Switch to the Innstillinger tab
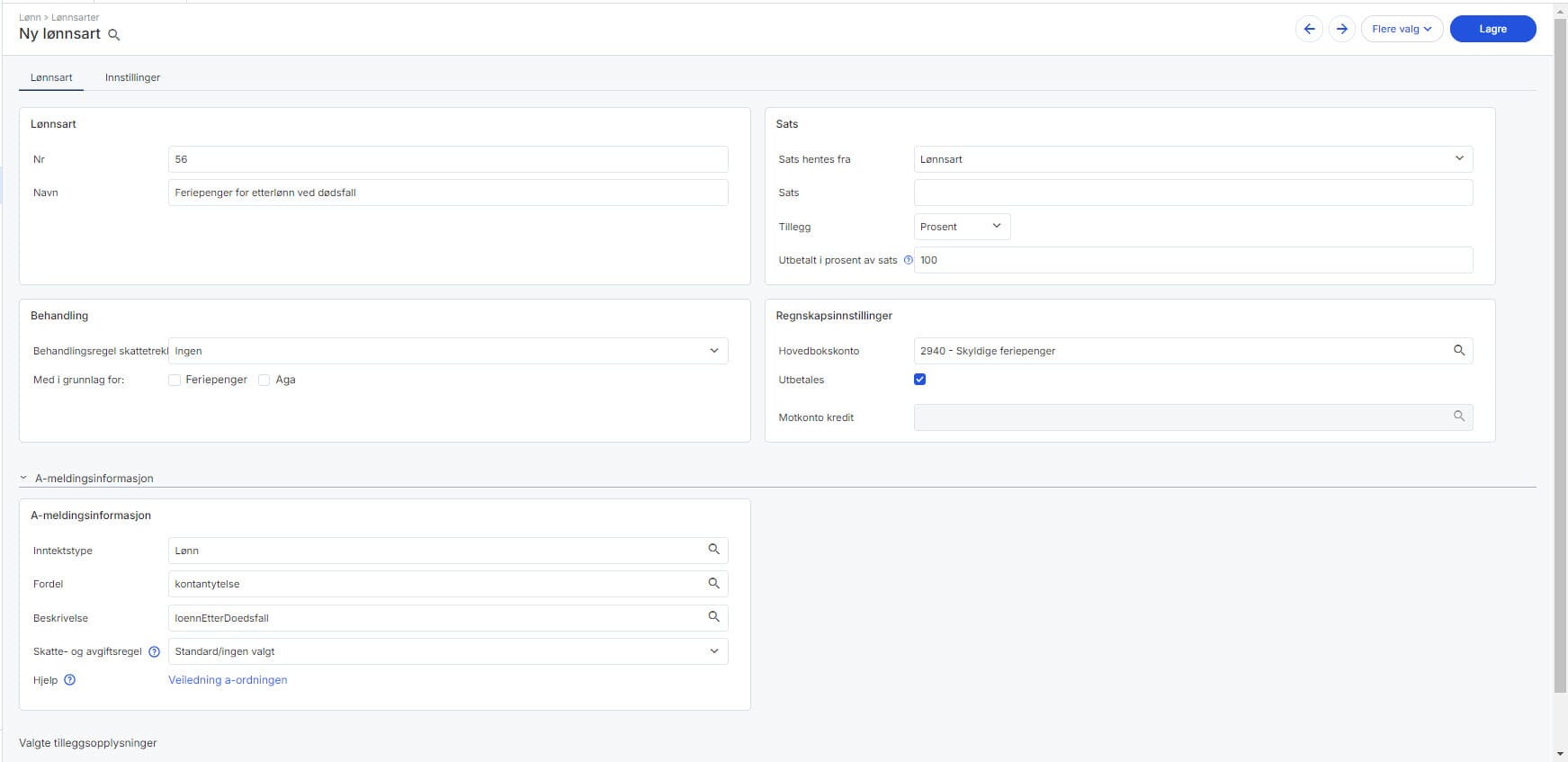 (x=132, y=77)
